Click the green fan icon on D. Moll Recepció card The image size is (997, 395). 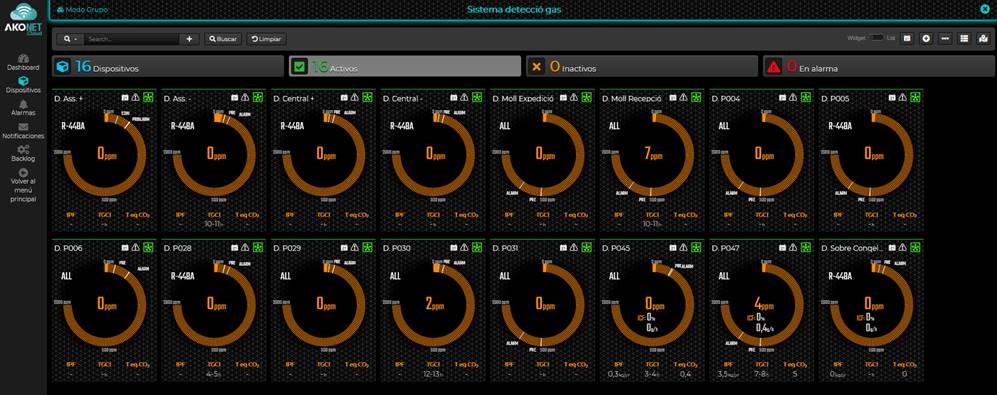tap(696, 98)
